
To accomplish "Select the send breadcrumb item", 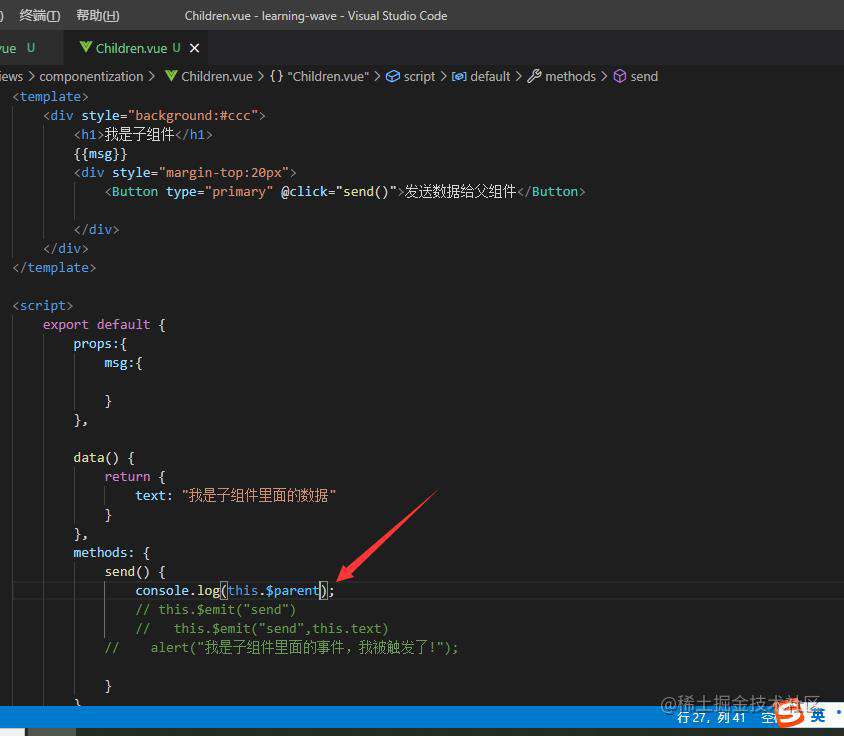I will point(636,76).
